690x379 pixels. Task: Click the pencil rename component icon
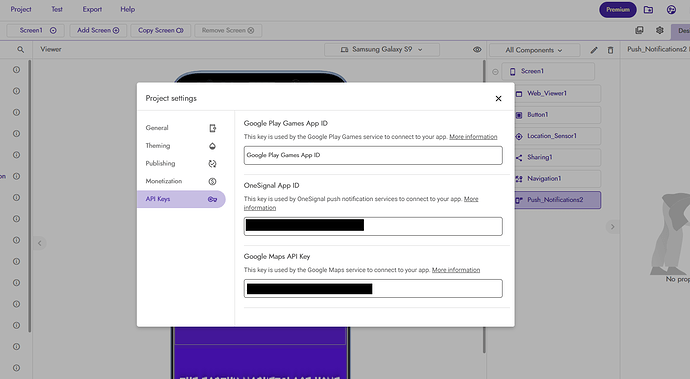[594, 50]
